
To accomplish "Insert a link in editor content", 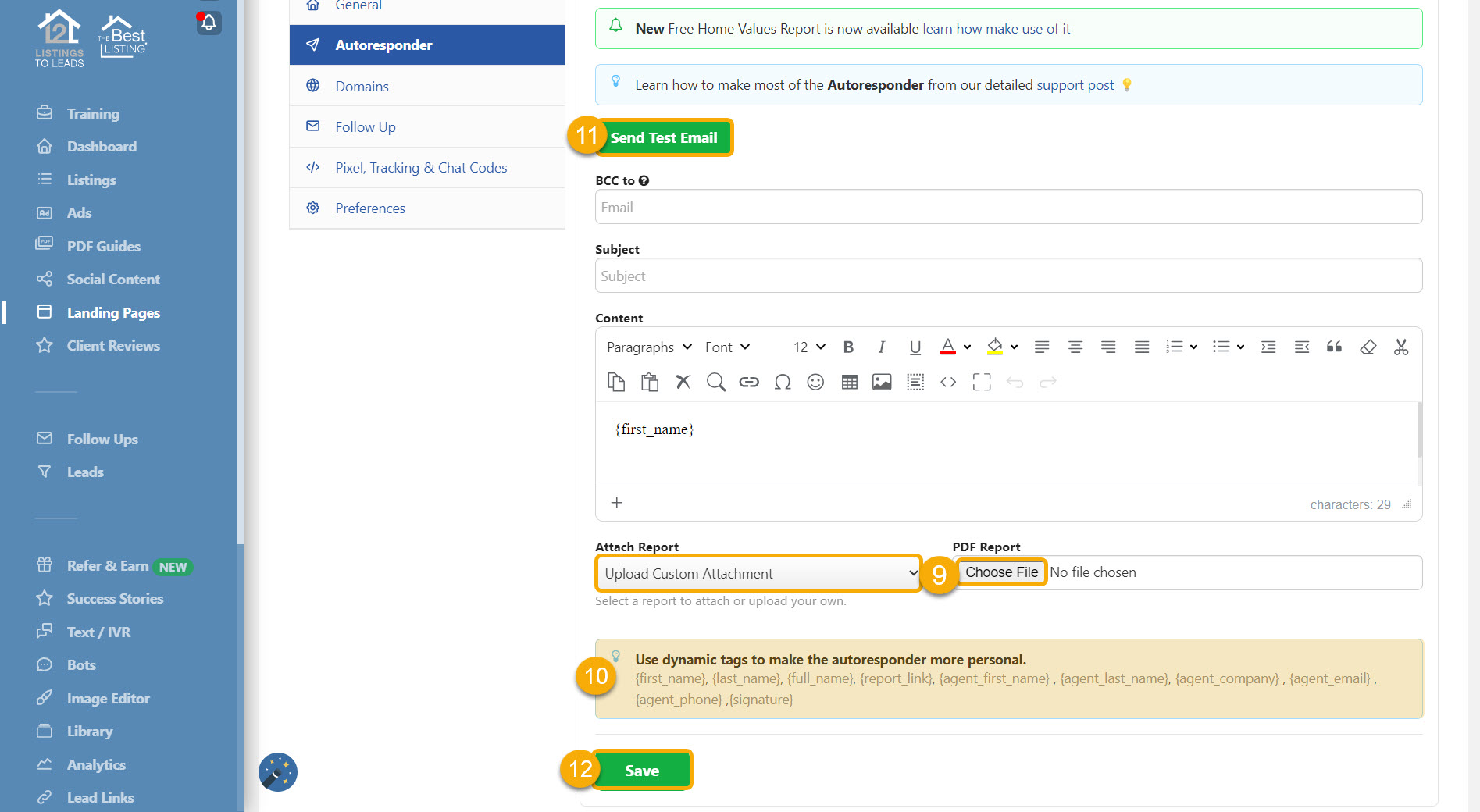I will point(749,382).
